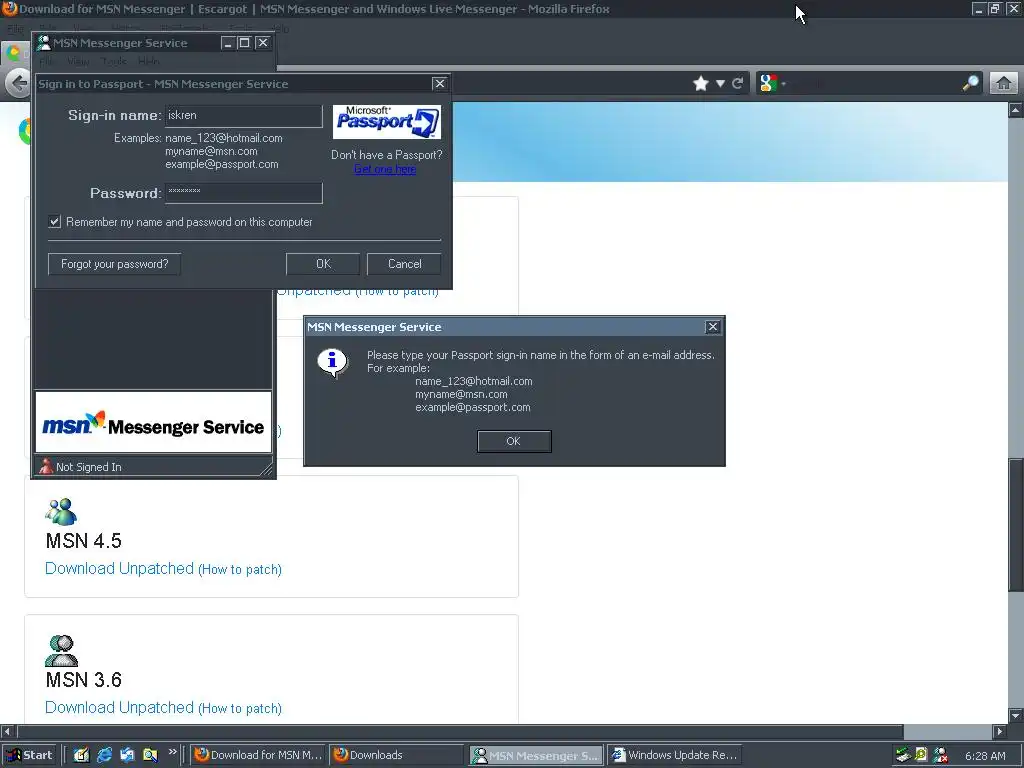The width and height of the screenshot is (1024, 768).
Task: Click Download Unpatched link for MSN 4.5
Action: tap(120, 568)
